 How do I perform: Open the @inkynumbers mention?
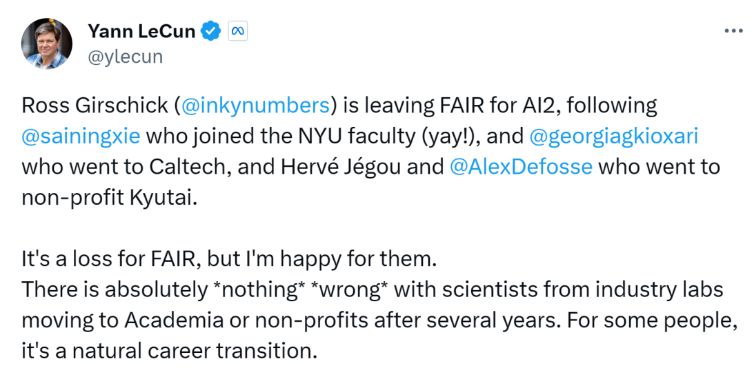[x=255, y=106]
